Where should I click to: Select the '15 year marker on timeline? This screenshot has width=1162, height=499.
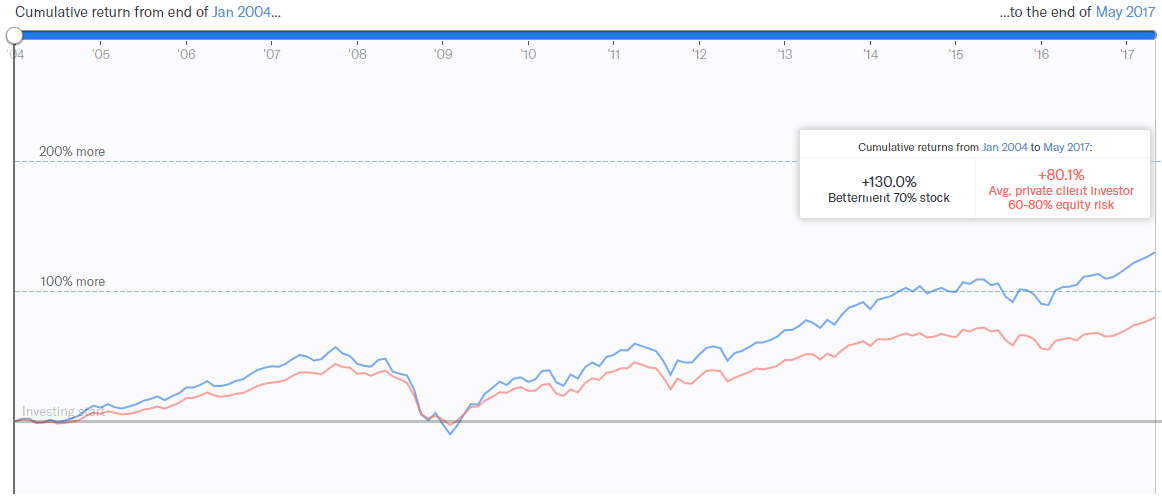point(955,54)
